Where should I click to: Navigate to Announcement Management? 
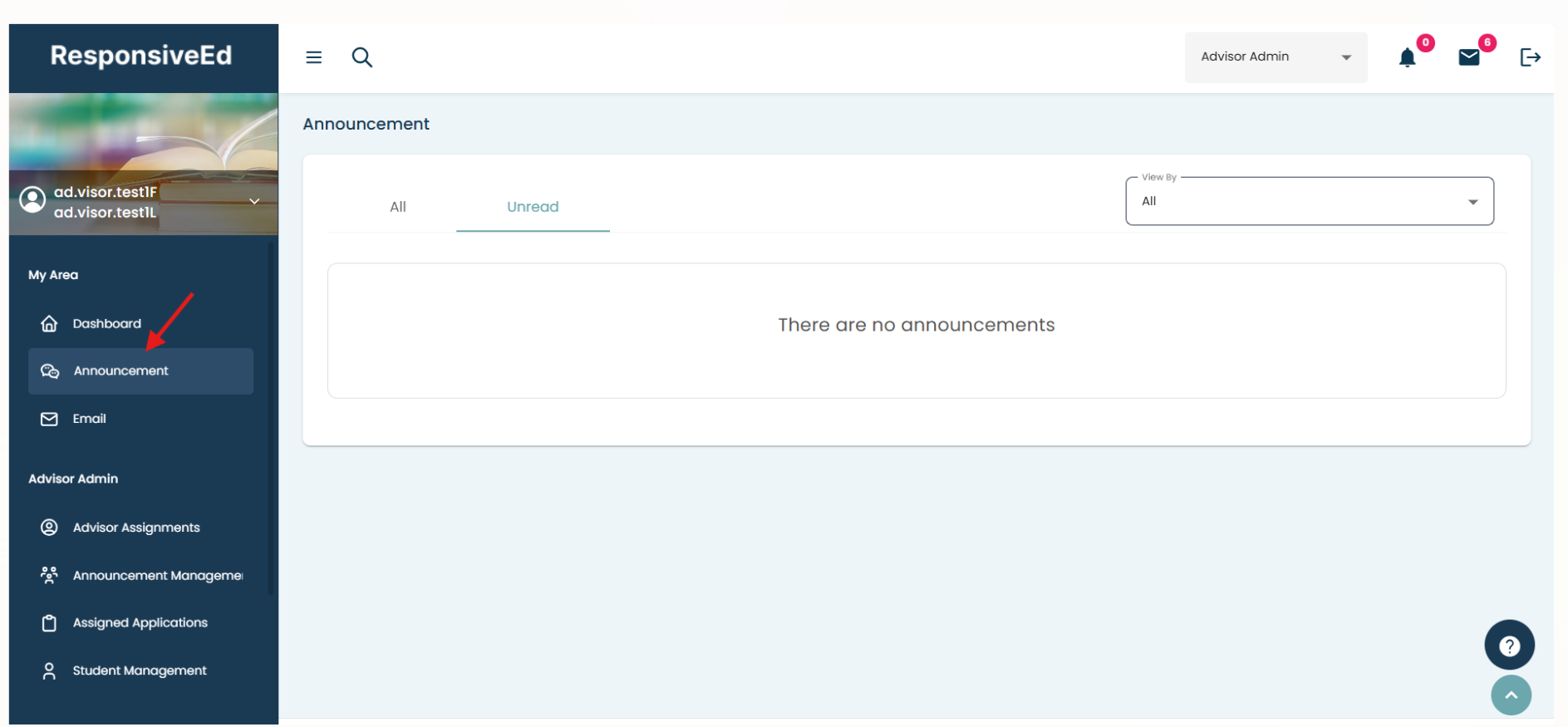[157, 576]
